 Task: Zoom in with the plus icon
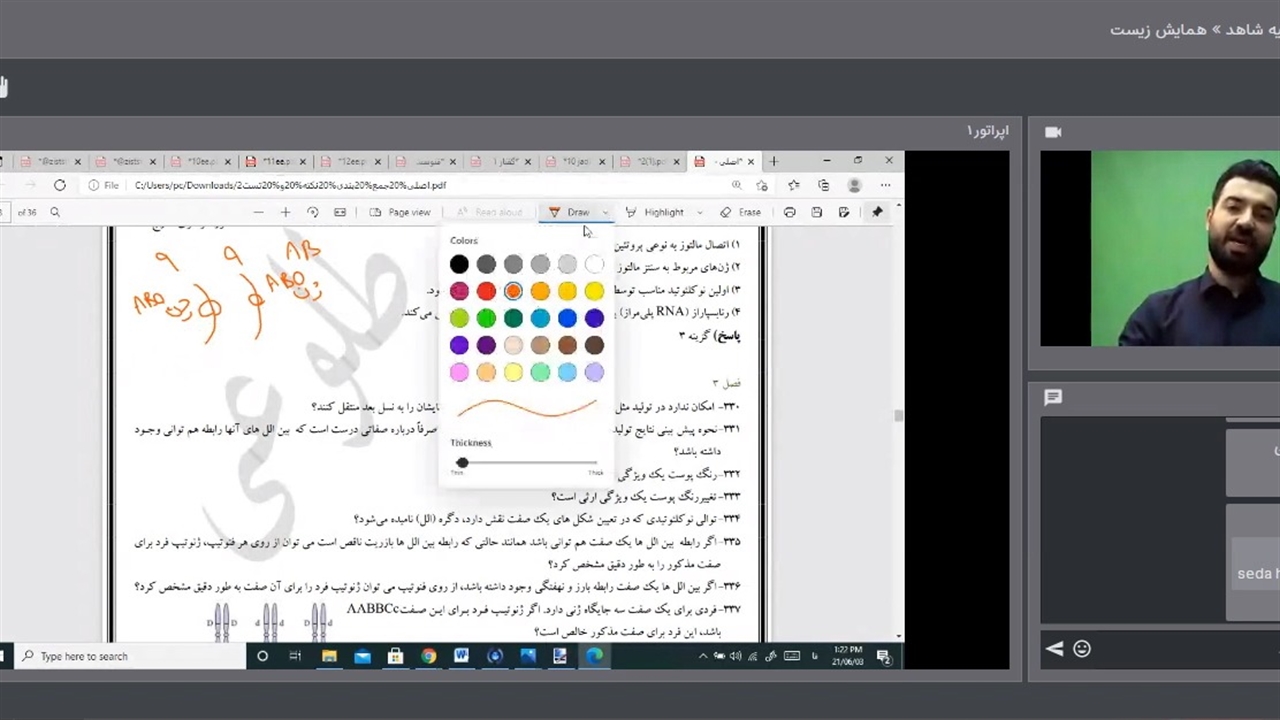pos(285,212)
